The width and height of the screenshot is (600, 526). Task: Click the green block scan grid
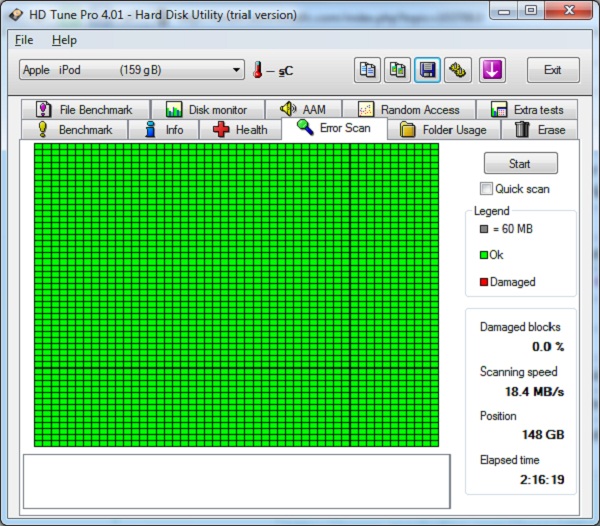pos(236,295)
